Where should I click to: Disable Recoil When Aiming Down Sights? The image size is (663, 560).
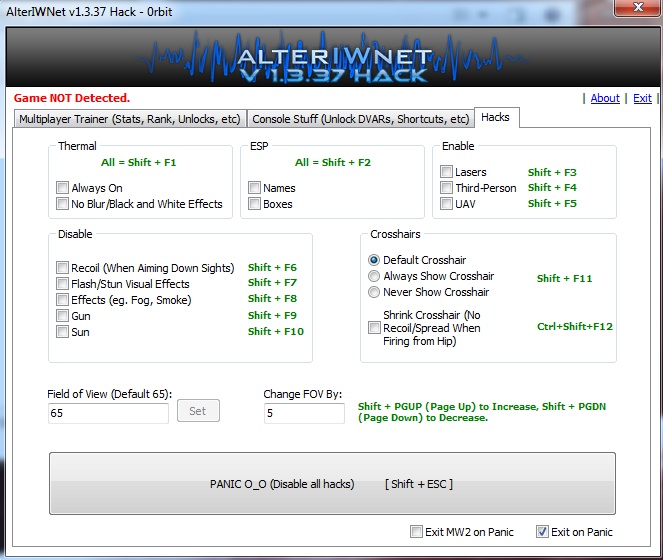pyautogui.click(x=62, y=267)
